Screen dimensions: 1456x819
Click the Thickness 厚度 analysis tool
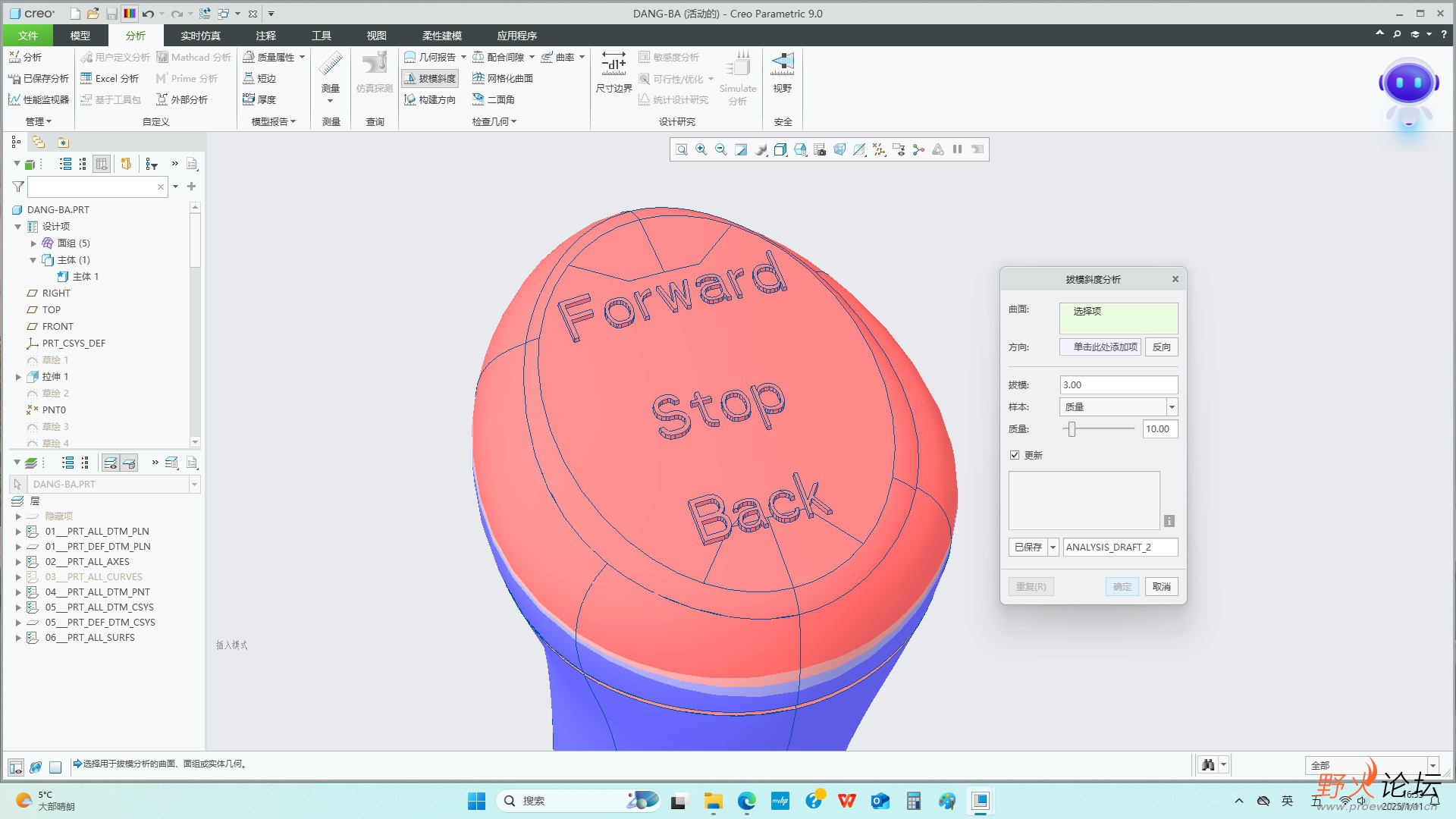point(259,99)
